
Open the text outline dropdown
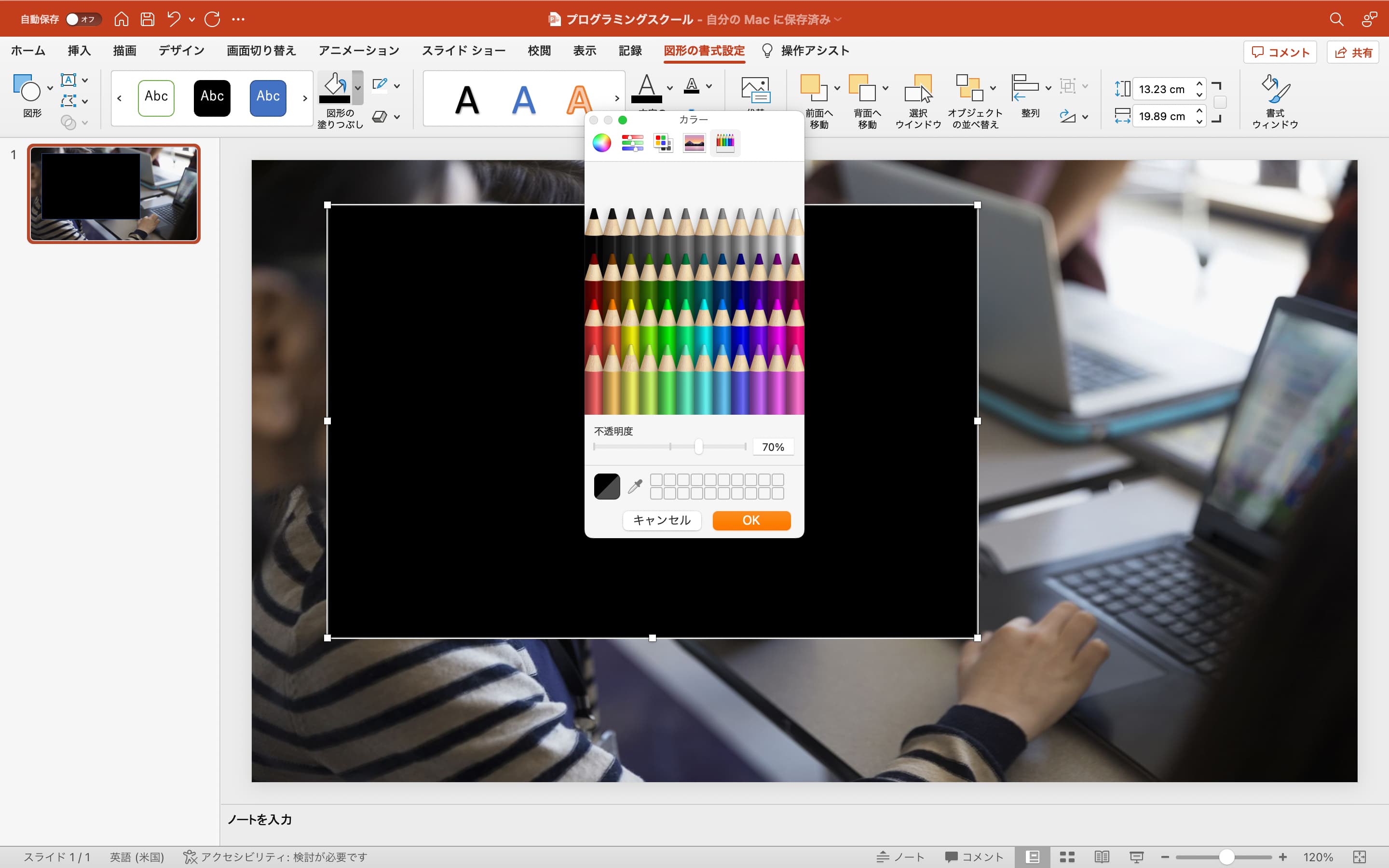(709, 85)
